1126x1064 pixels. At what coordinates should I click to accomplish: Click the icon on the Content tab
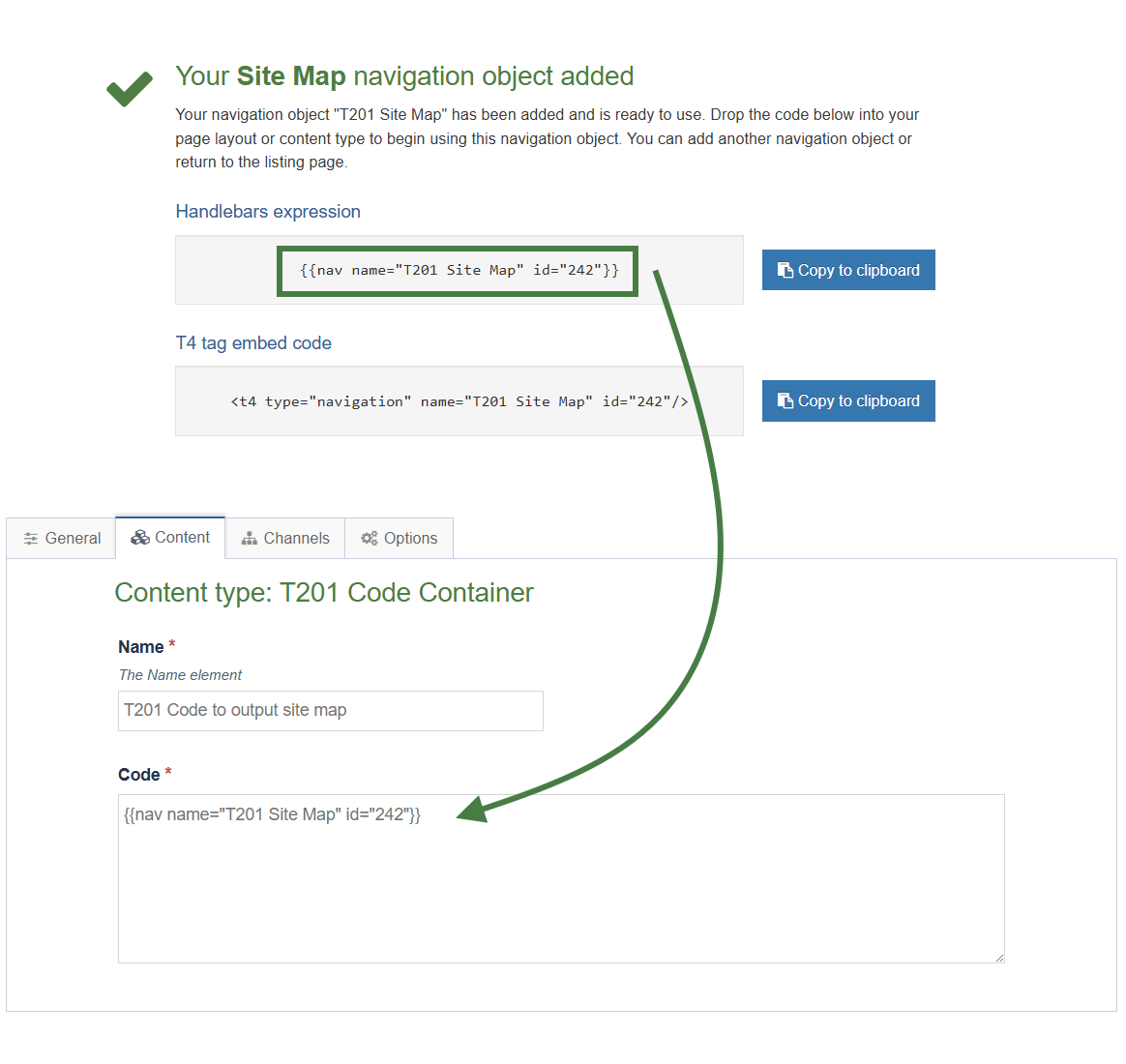(x=141, y=537)
